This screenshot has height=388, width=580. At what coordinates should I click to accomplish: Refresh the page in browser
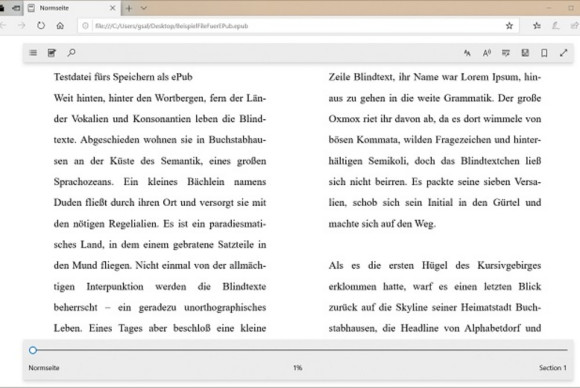point(41,26)
